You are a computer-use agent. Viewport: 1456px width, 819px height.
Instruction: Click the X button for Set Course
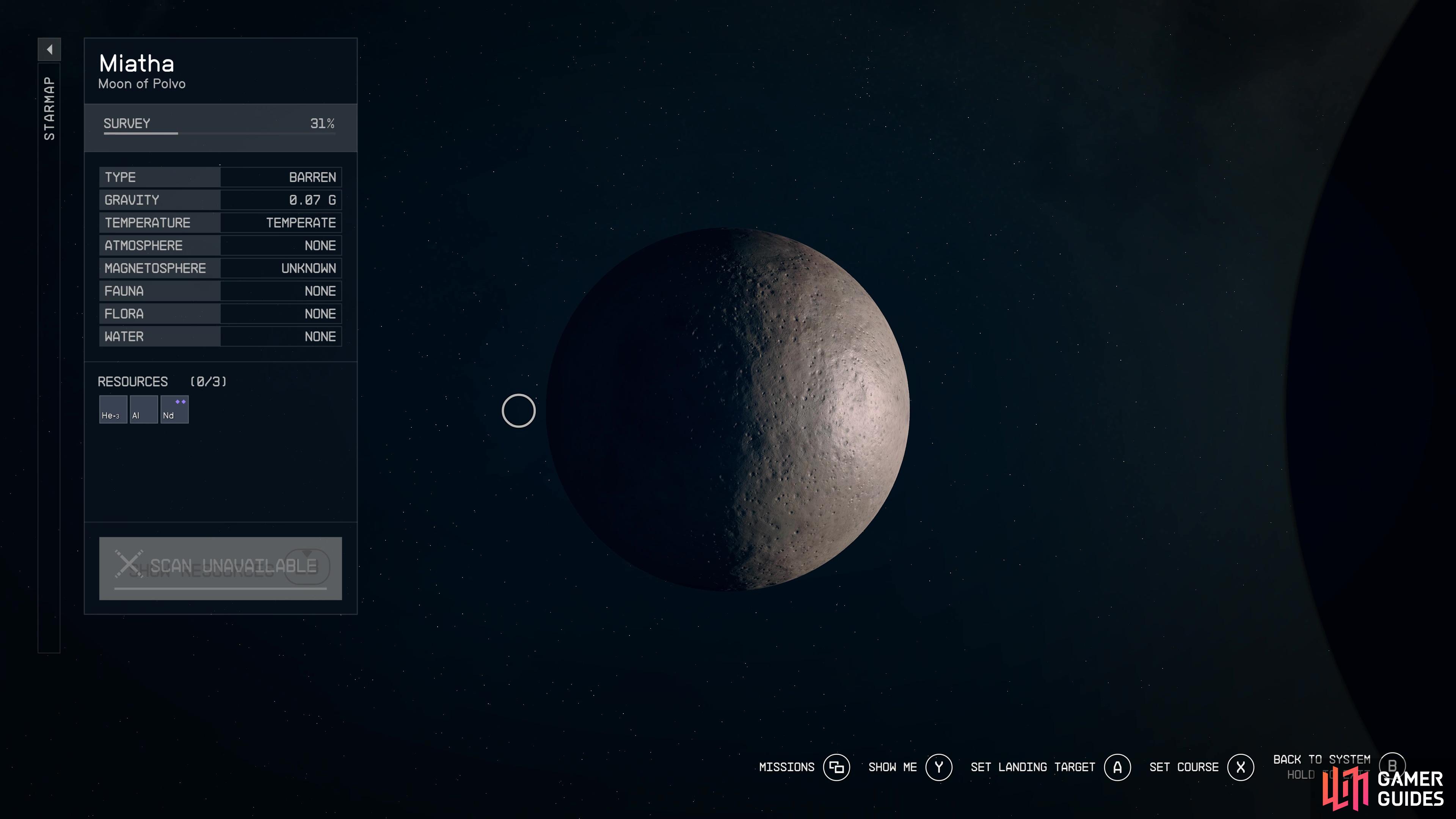[1241, 767]
